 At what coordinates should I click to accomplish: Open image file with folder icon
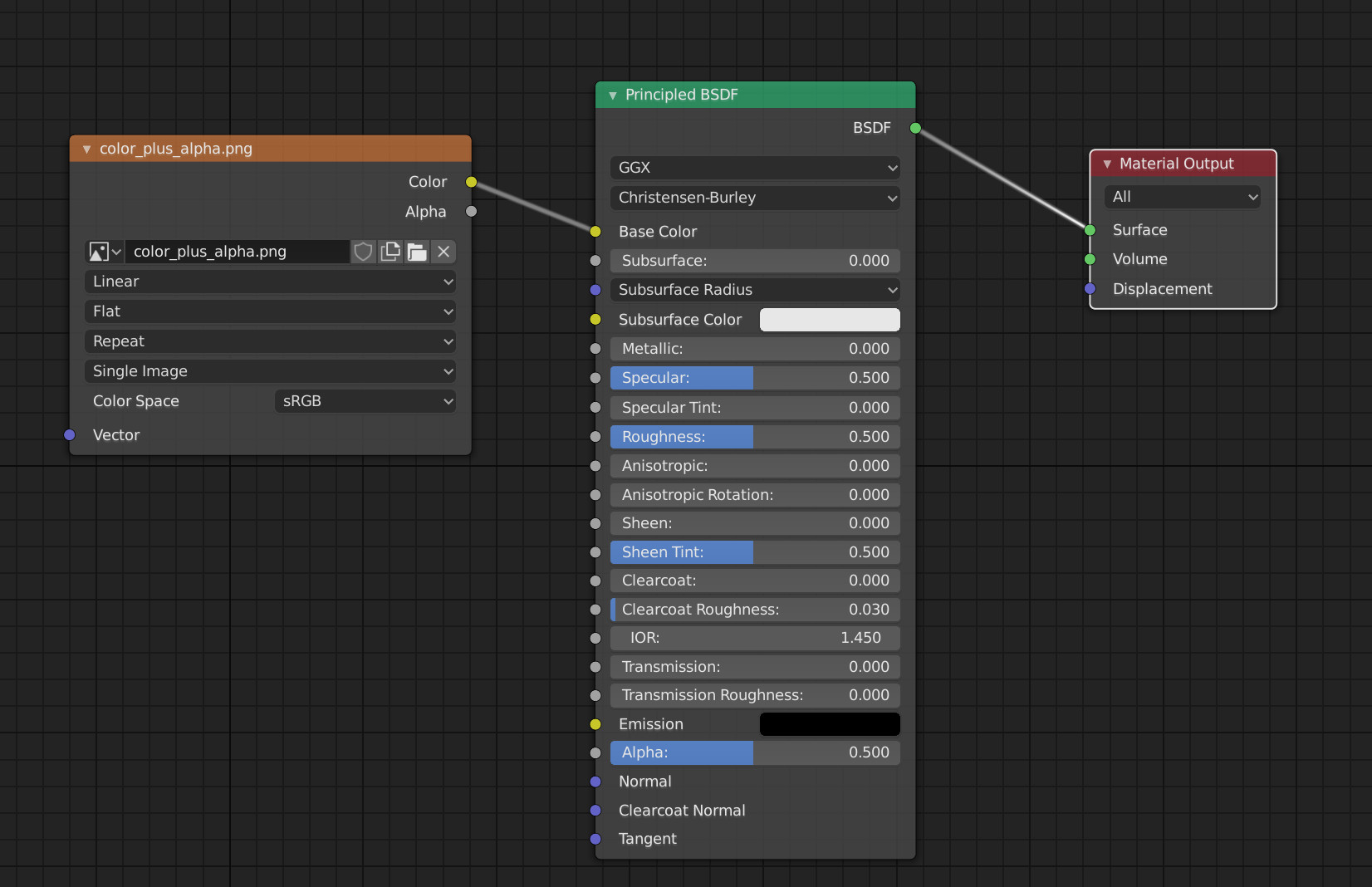pos(417,252)
